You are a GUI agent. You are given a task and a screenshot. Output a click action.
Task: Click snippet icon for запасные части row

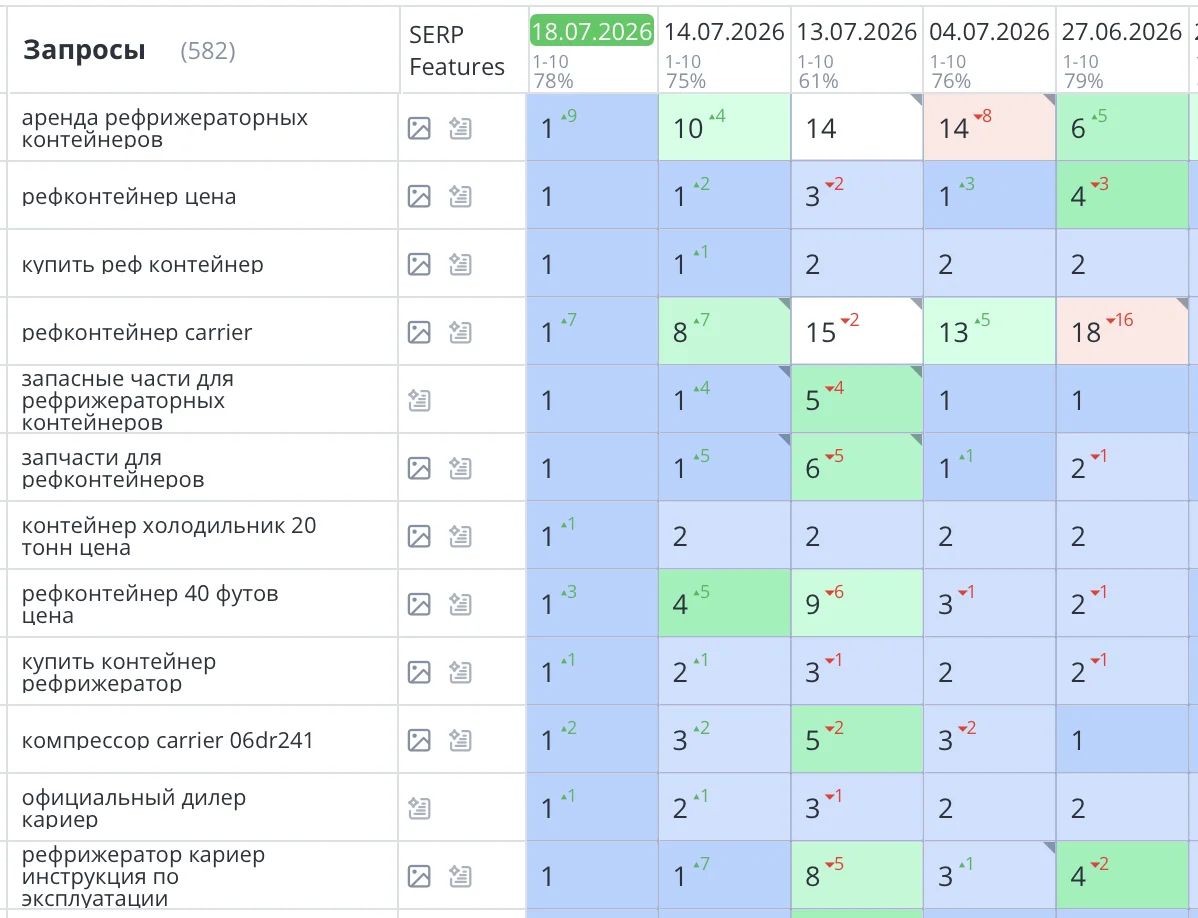[x=419, y=400]
